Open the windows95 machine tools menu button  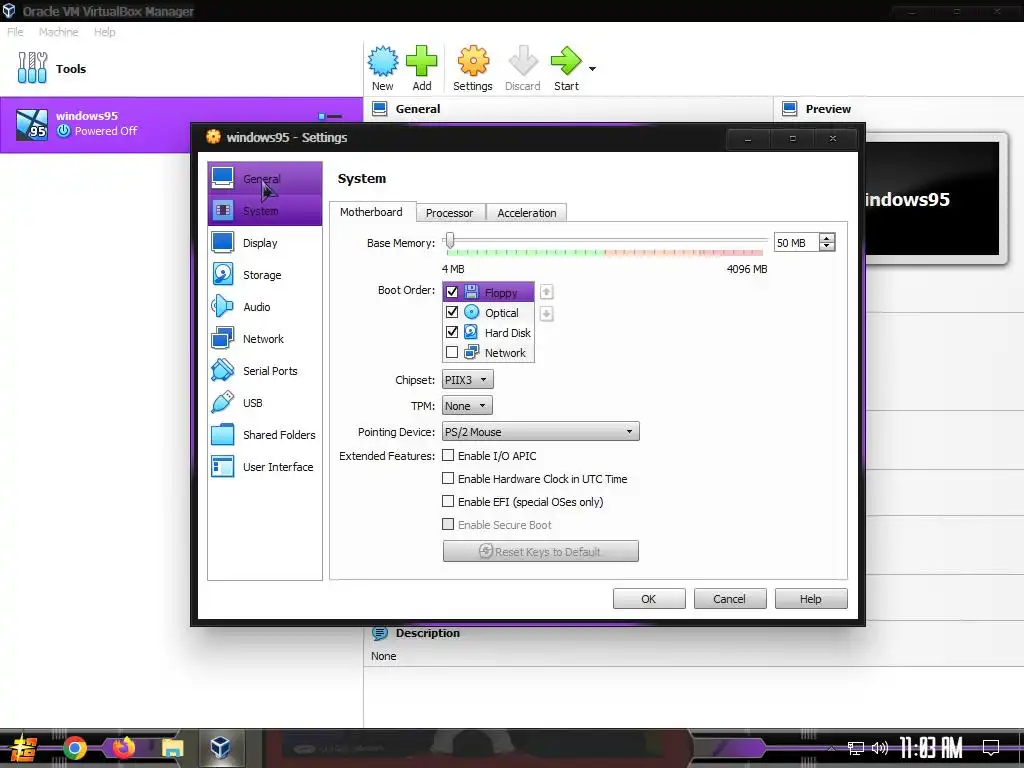point(330,116)
